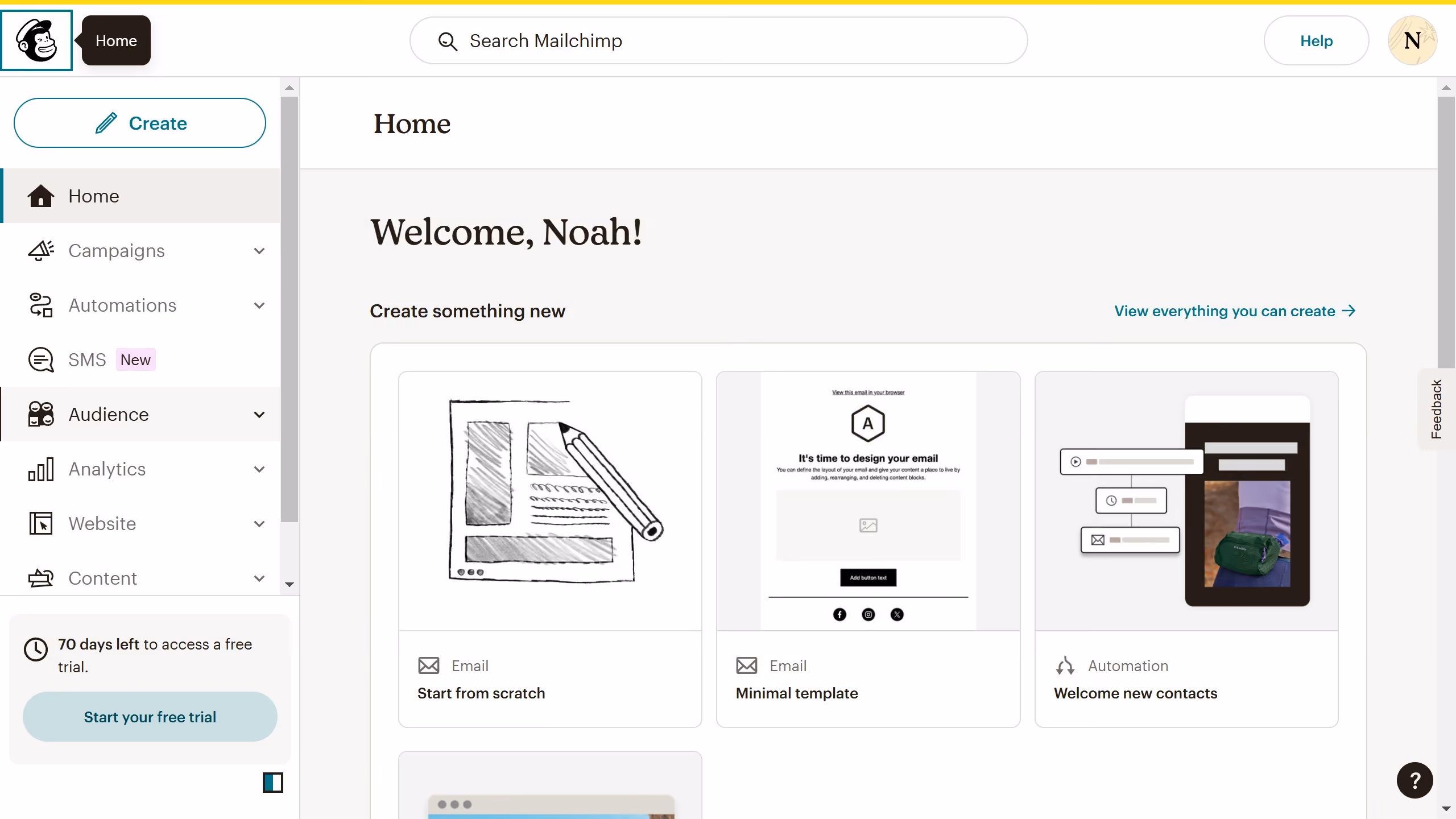The image size is (1456, 819).
Task: Open the Automations menu item
Action: click(140, 305)
